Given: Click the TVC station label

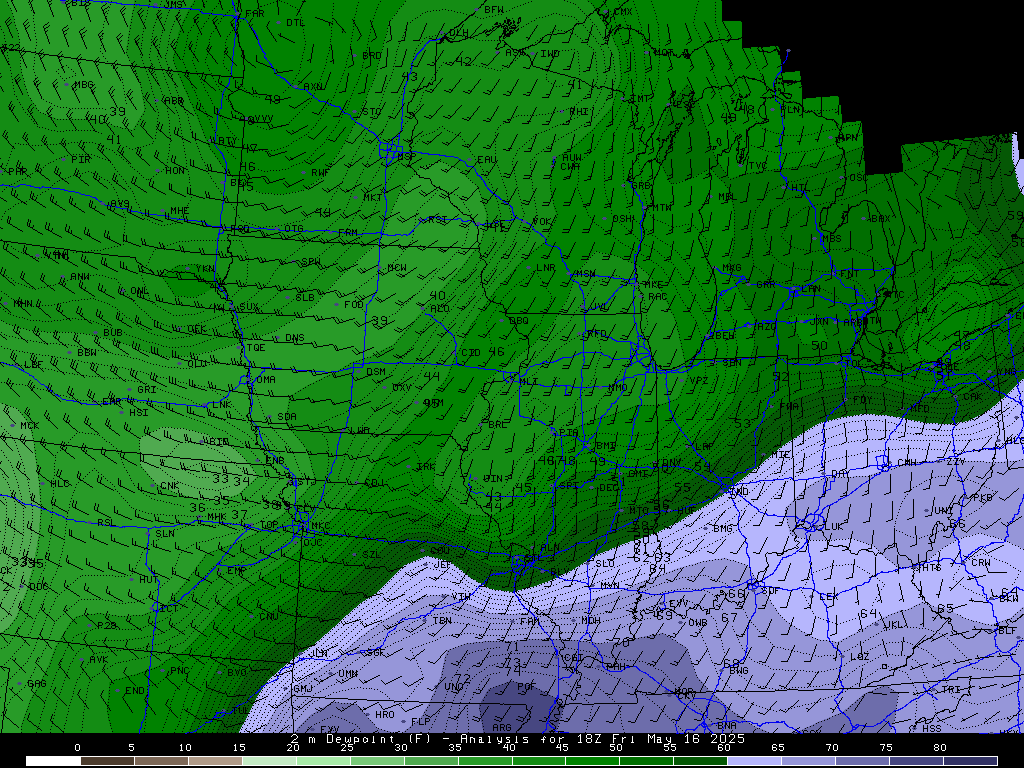Looking at the screenshot, I should (x=758, y=166).
